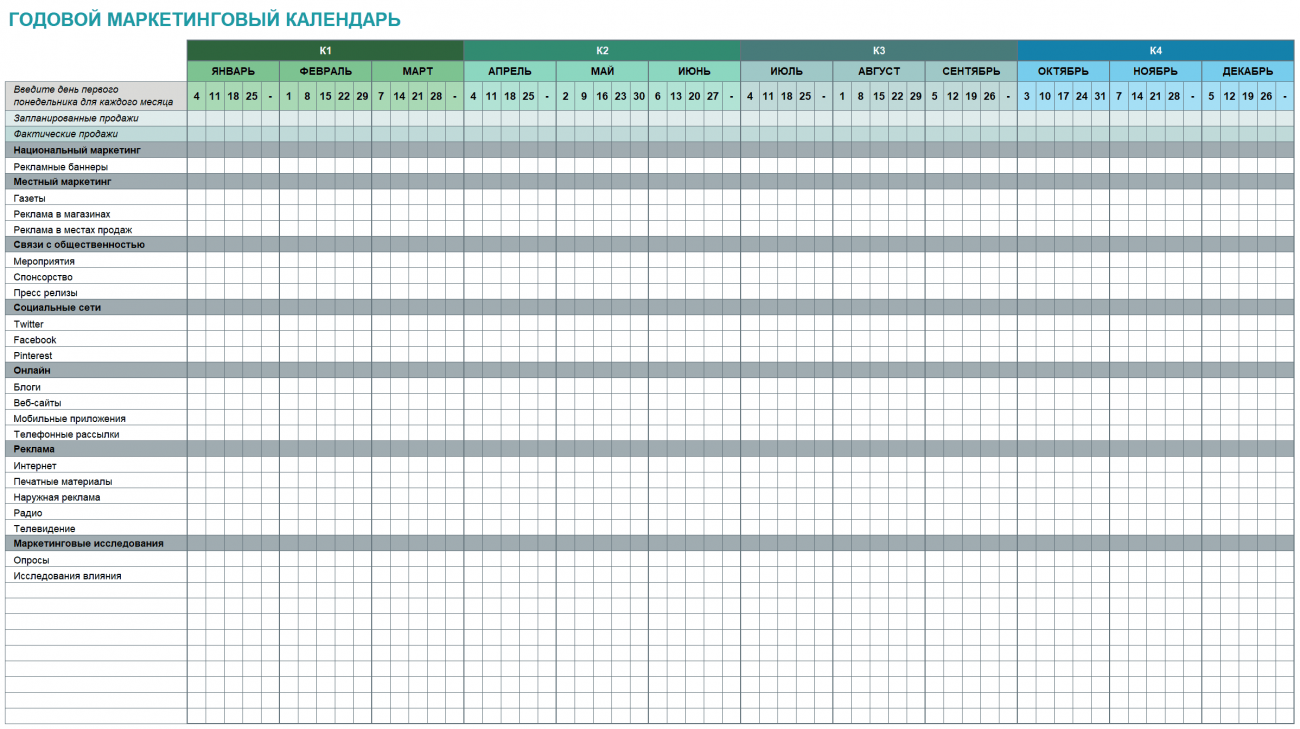This screenshot has width=1300, height=729.
Task: Click date 30 under МАЙ
Action: (x=639, y=96)
